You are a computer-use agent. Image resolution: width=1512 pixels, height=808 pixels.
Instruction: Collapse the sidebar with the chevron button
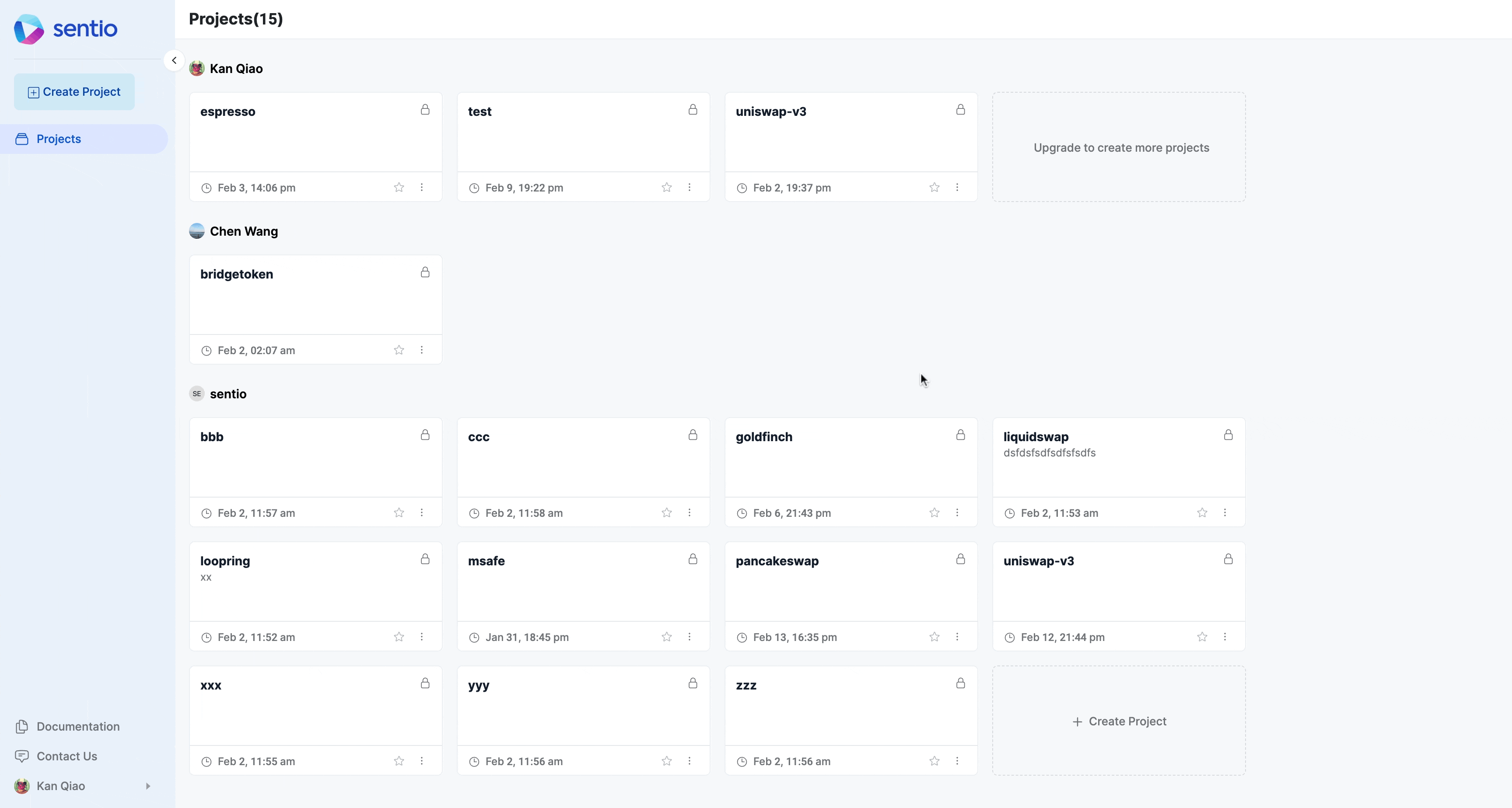(x=174, y=60)
